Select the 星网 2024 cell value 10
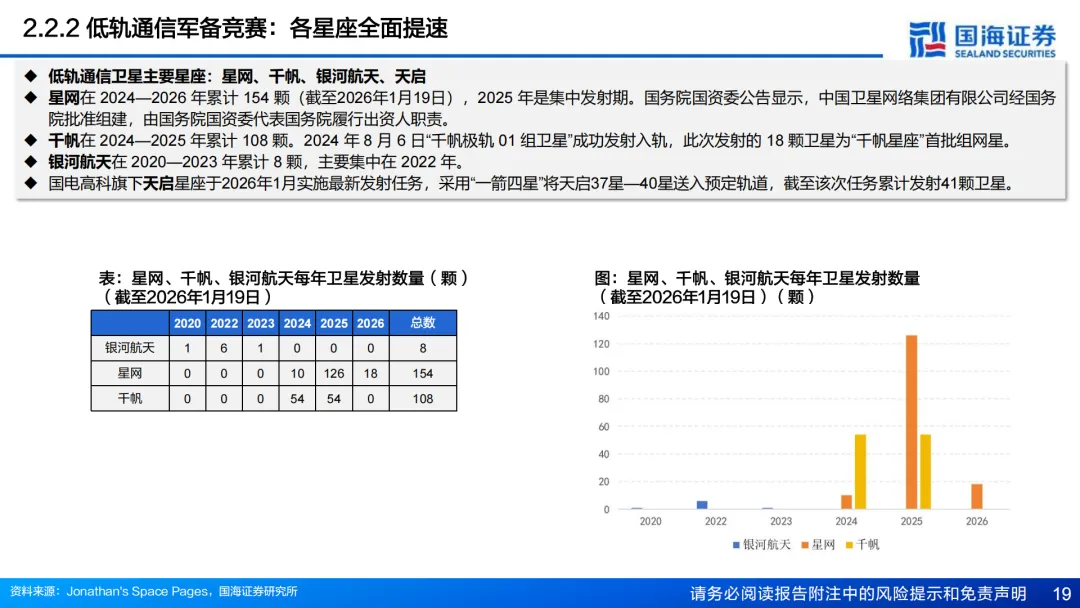This screenshot has height=608, width=1080. tap(297, 373)
